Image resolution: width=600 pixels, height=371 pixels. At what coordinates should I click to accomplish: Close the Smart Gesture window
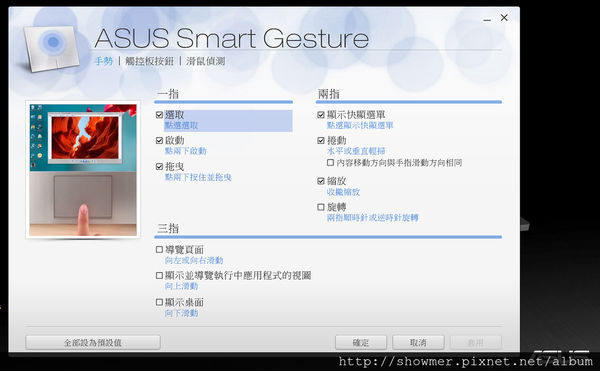tap(504, 18)
